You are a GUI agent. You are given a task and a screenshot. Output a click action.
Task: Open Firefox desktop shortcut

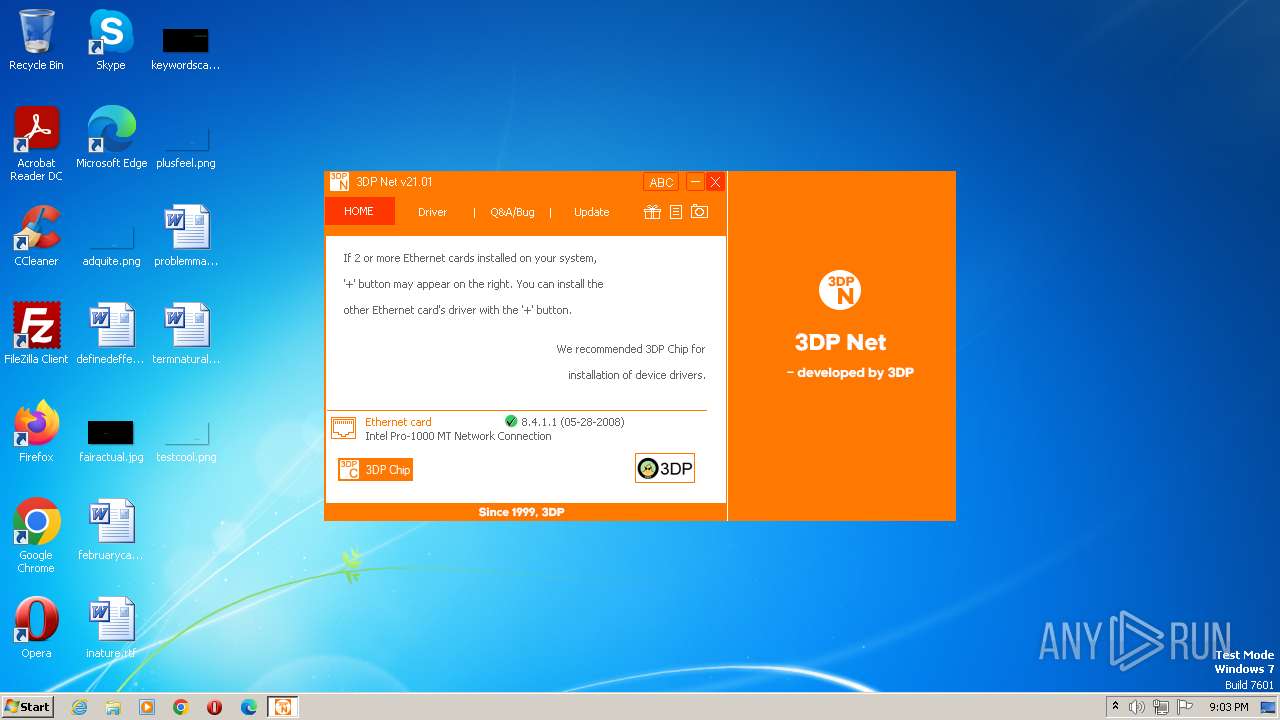pyautogui.click(x=36, y=432)
